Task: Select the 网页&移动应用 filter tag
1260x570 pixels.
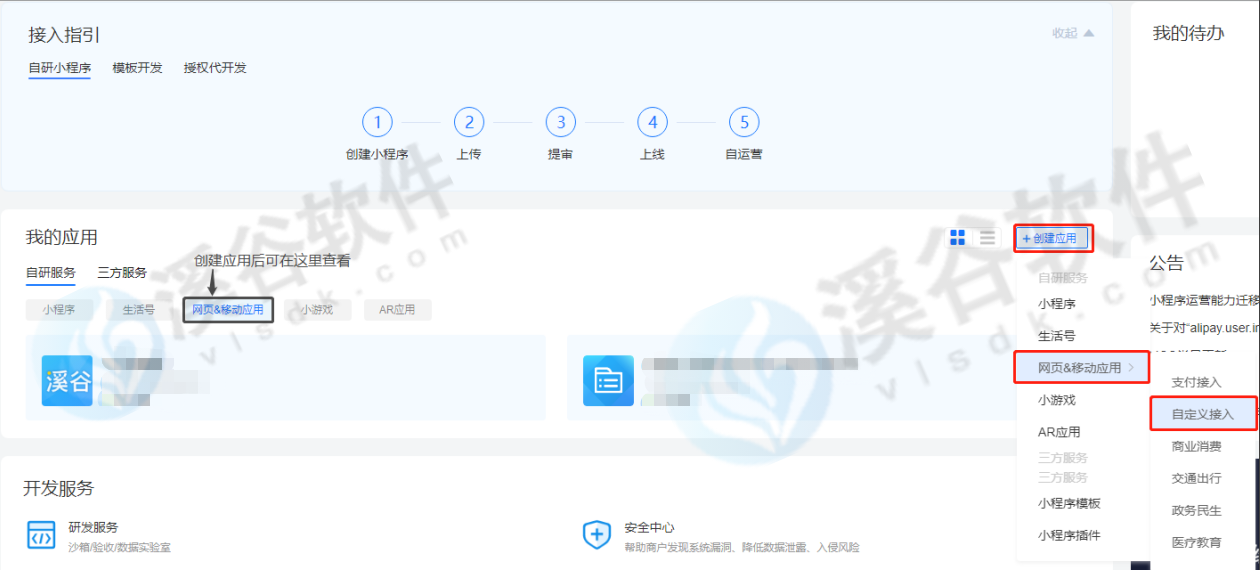Action: pos(228,310)
